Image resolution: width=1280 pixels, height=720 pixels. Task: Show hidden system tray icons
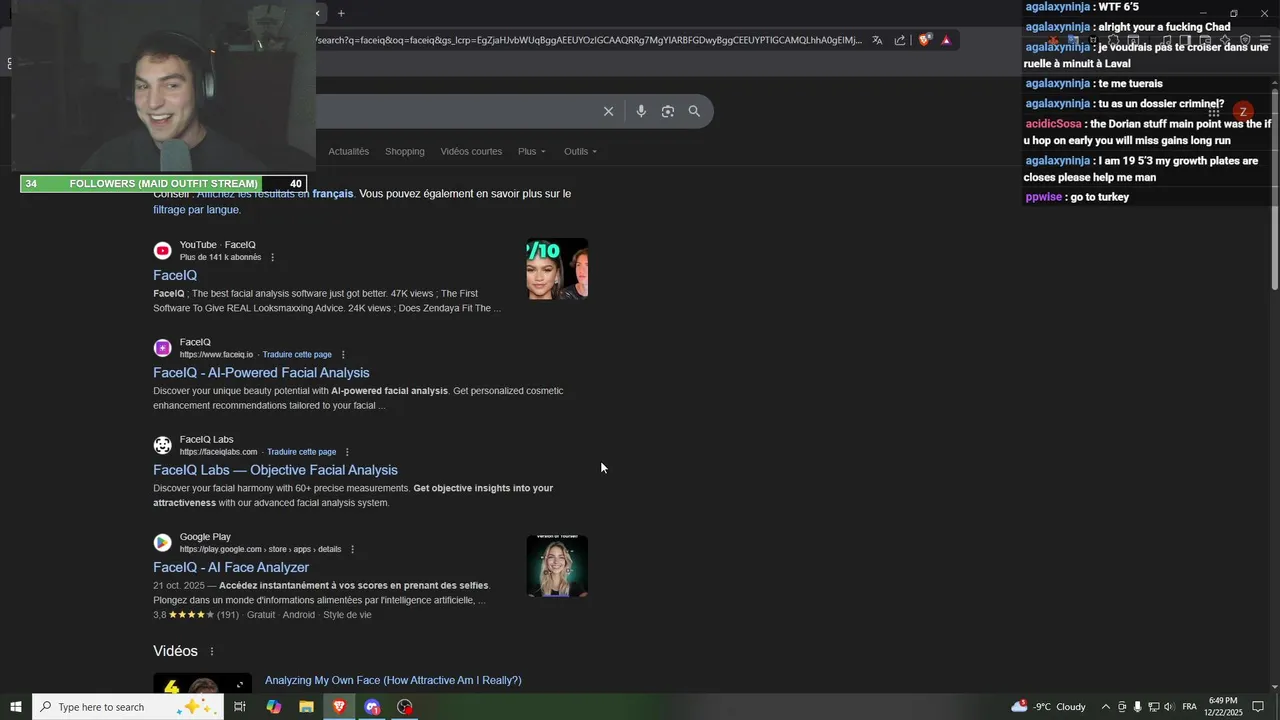pyautogui.click(x=1105, y=707)
